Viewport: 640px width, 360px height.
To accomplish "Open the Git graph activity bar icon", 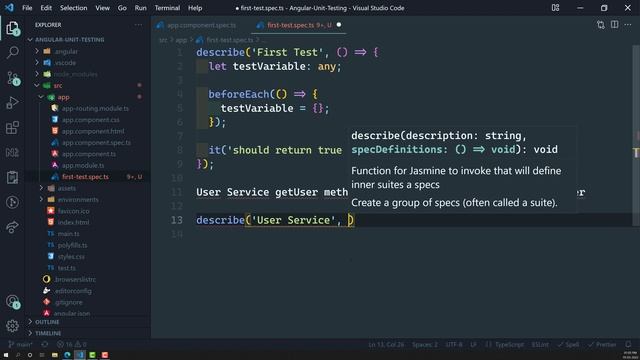I will 13,202.
